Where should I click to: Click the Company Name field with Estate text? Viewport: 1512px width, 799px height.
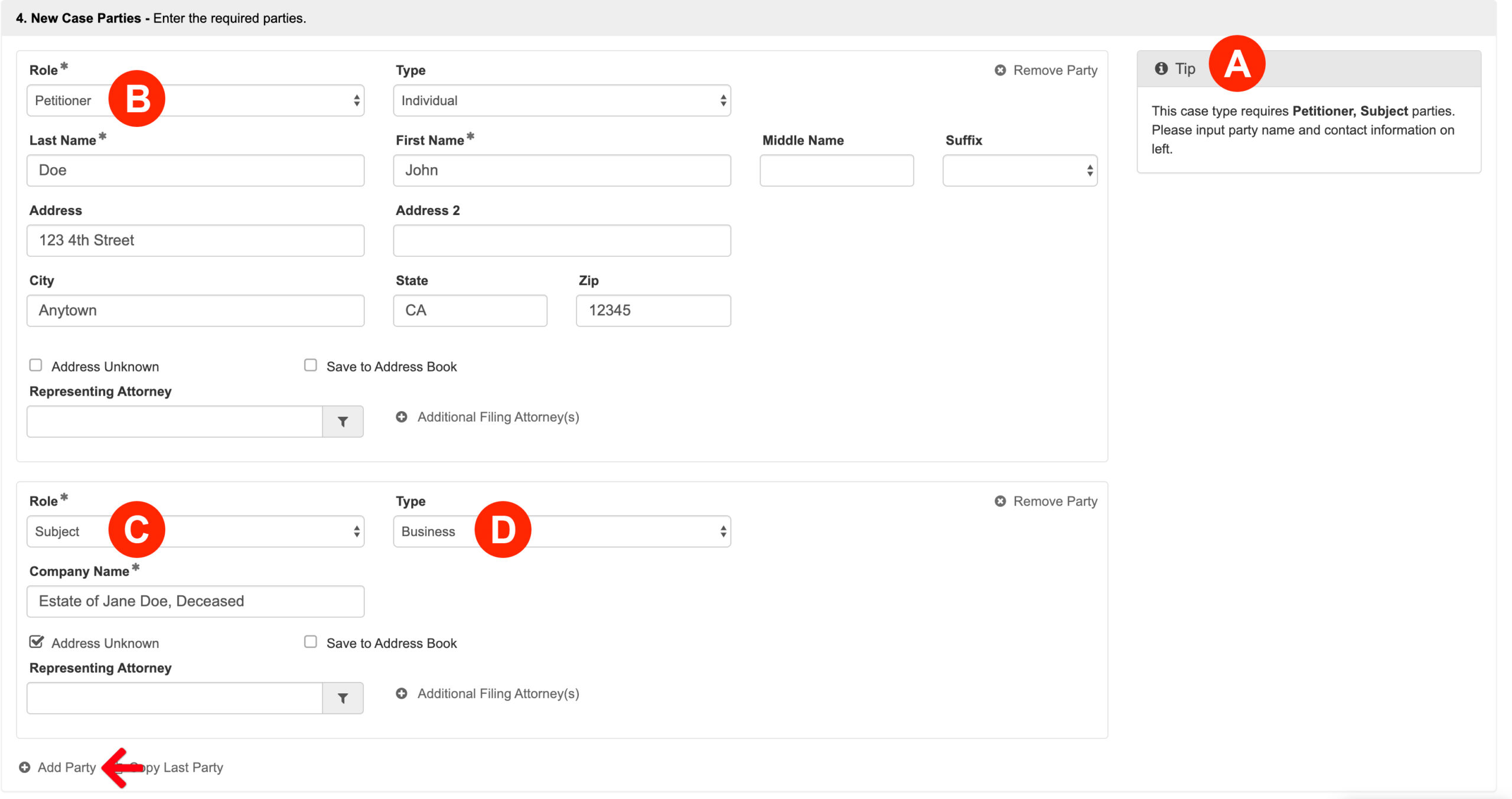[x=195, y=601]
